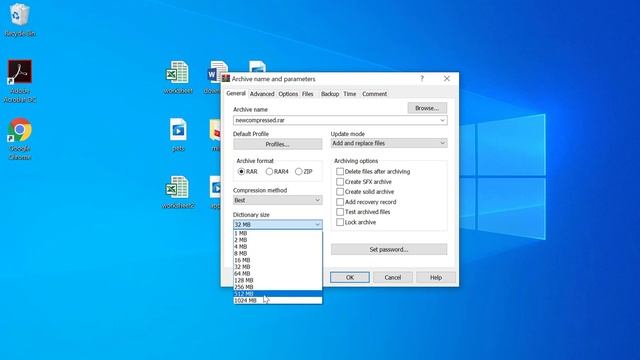Select the worksheet2 Excel file on desktop
Viewport: 640px width, 360px height.
point(178,192)
